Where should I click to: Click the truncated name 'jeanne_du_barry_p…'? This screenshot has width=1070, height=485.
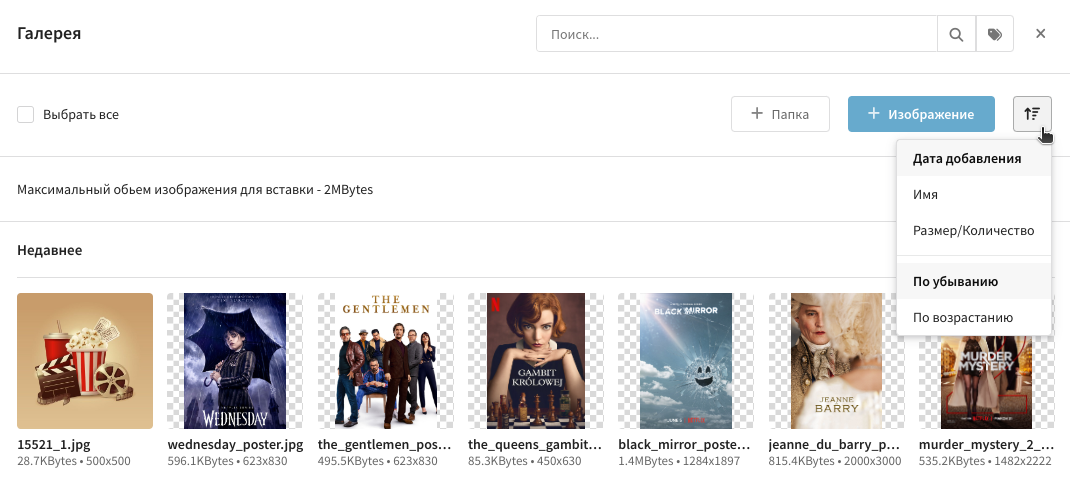point(836,445)
